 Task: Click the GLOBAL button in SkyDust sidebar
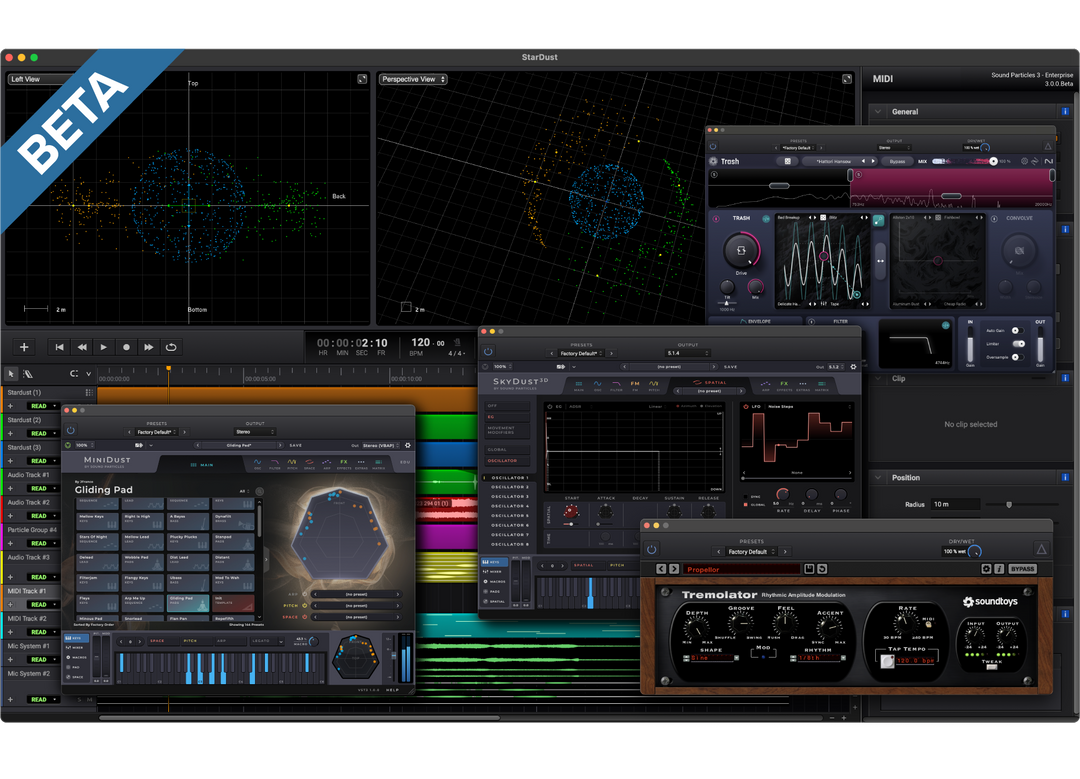[506, 449]
